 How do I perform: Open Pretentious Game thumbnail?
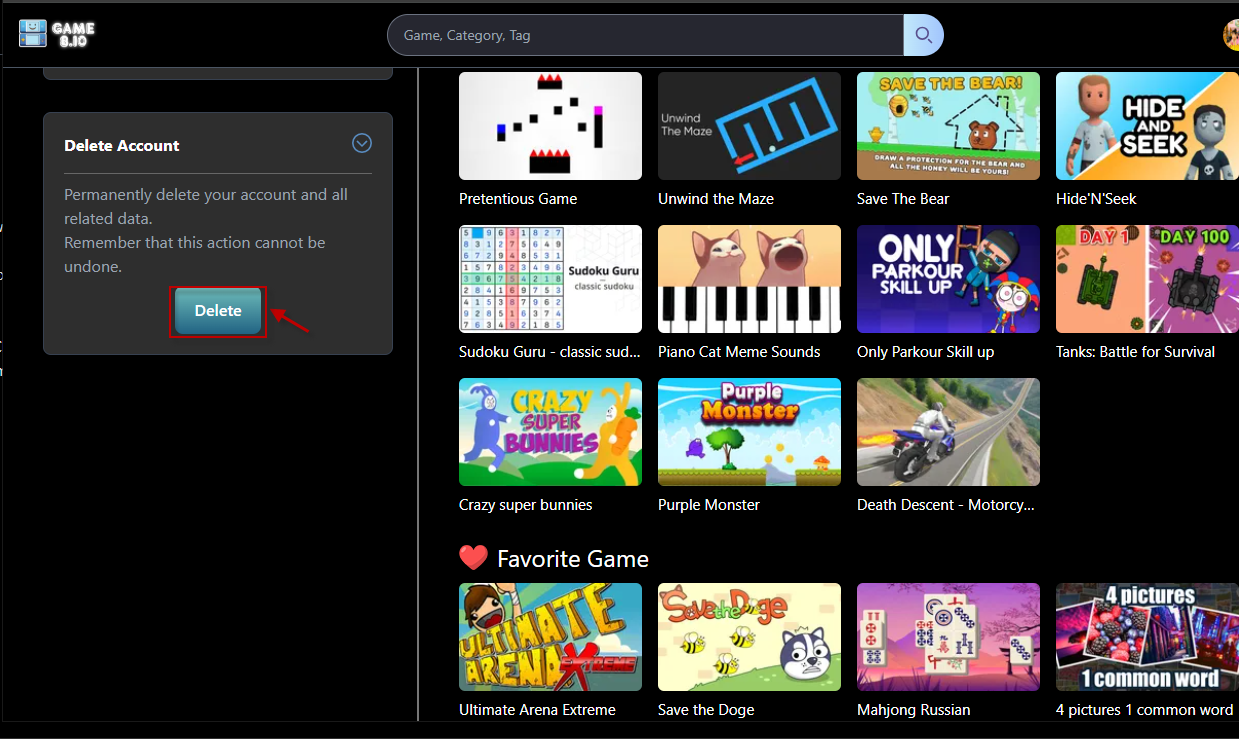coord(550,126)
